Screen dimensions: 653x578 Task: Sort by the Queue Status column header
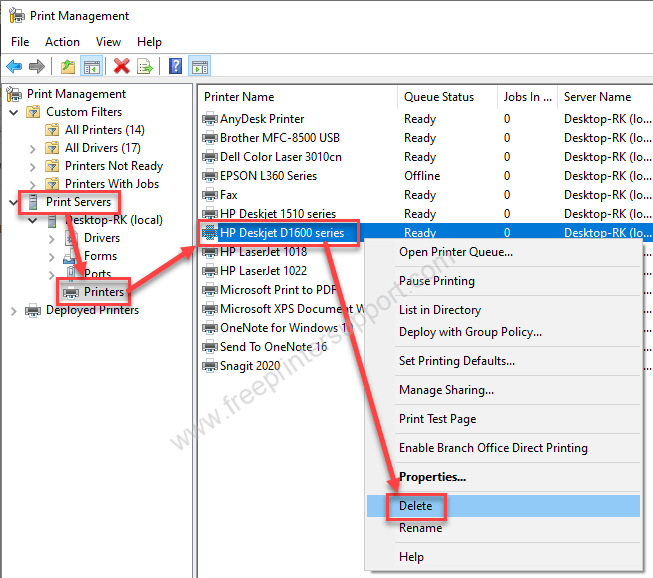[x=447, y=97]
